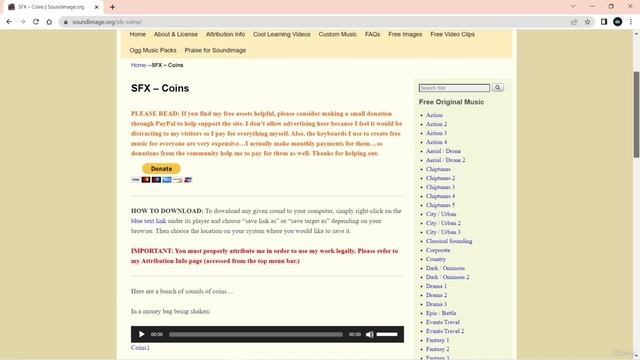
Task: Open the Dark / Ominous link
Action: (x=445, y=268)
